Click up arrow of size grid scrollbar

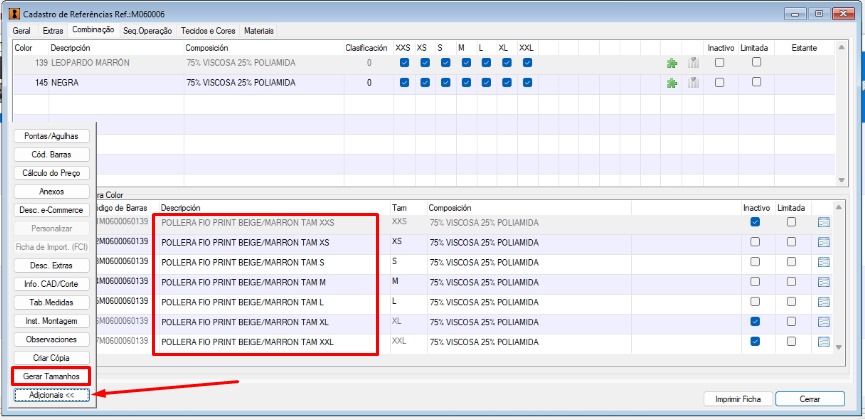pyautogui.click(x=839, y=207)
